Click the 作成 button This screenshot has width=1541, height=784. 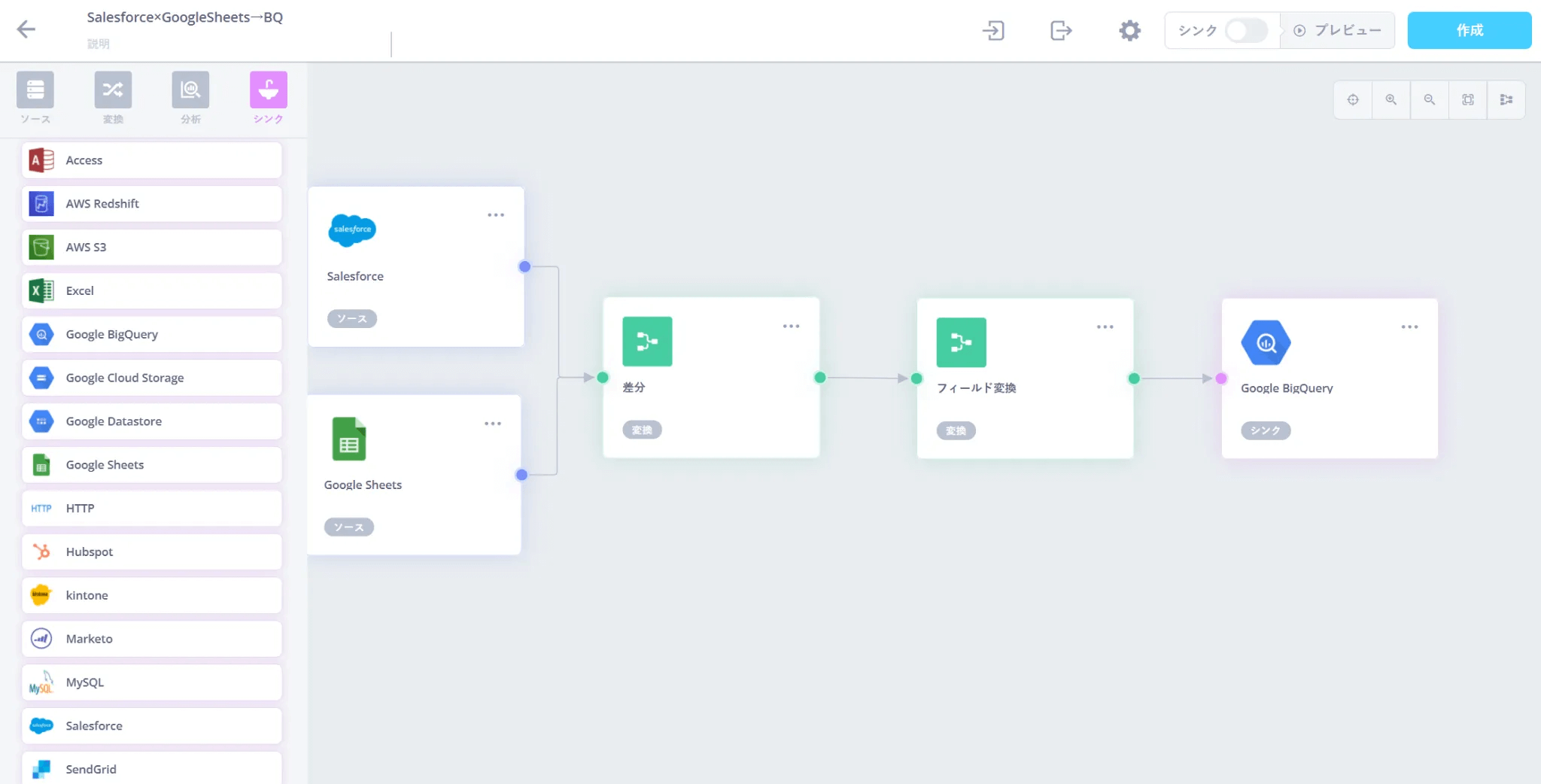pos(1469,31)
